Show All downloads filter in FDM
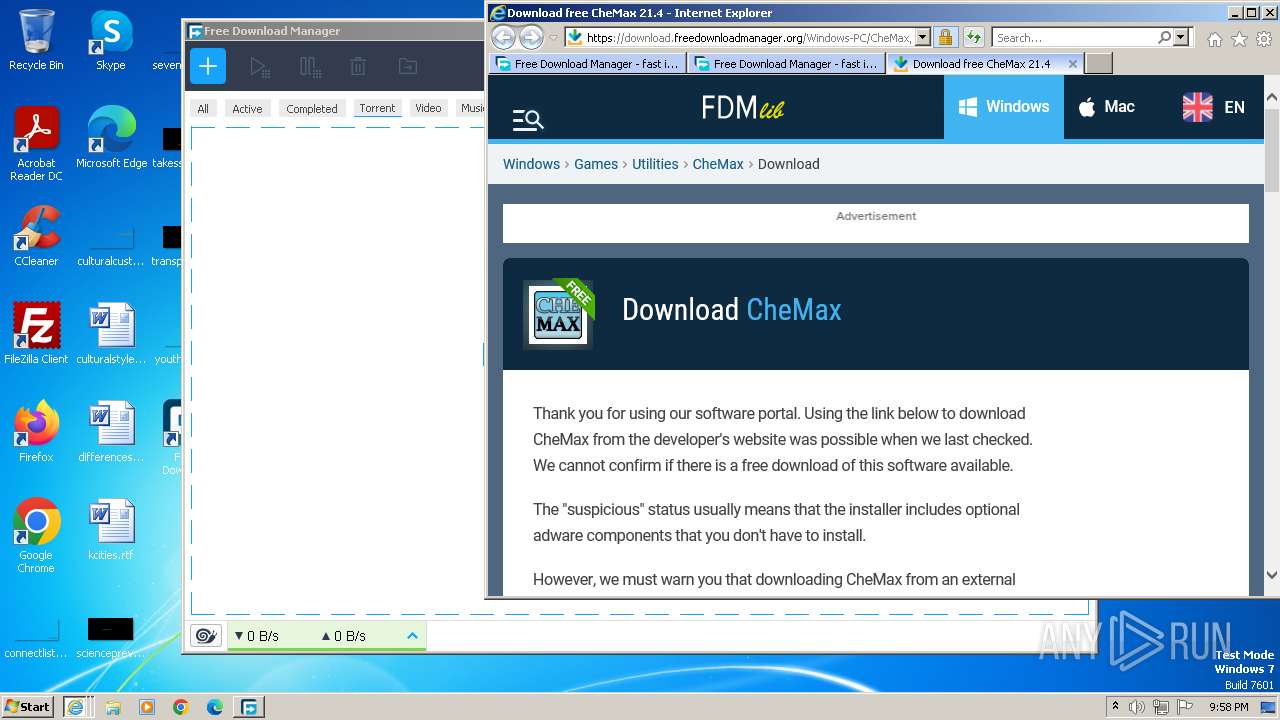The width and height of the screenshot is (1280, 720). (x=203, y=108)
